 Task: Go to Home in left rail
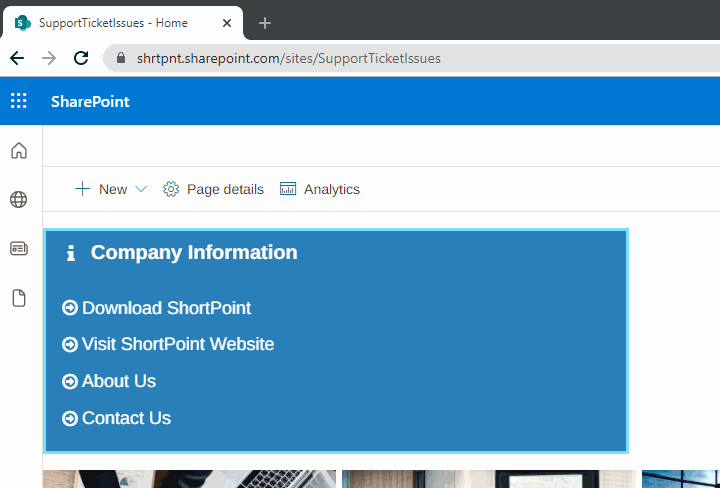coord(19,151)
